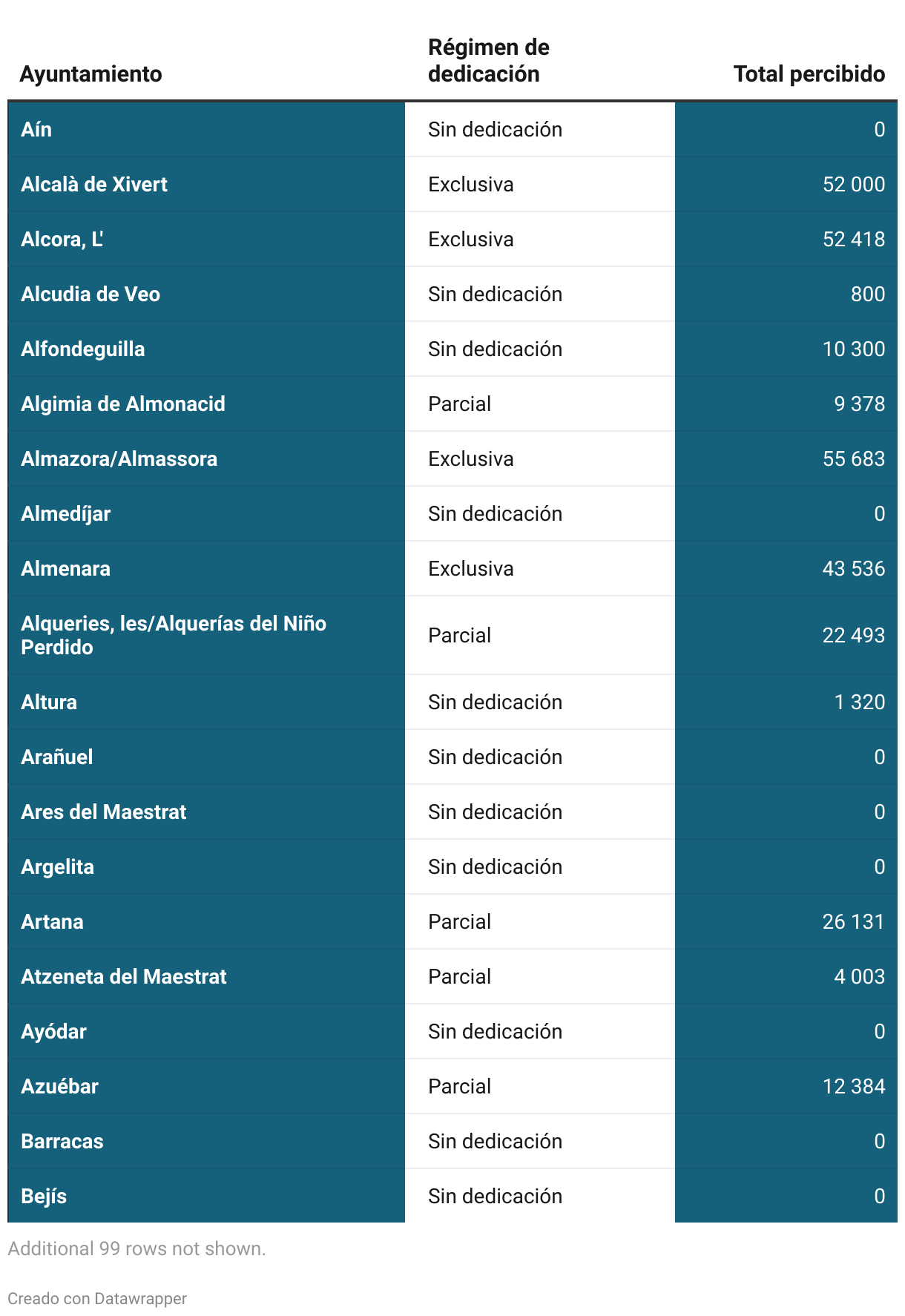Click Alqueries, les/Alquerías del Niño Perdido cell
Viewport: 905px width, 1316px height.
tap(206, 635)
